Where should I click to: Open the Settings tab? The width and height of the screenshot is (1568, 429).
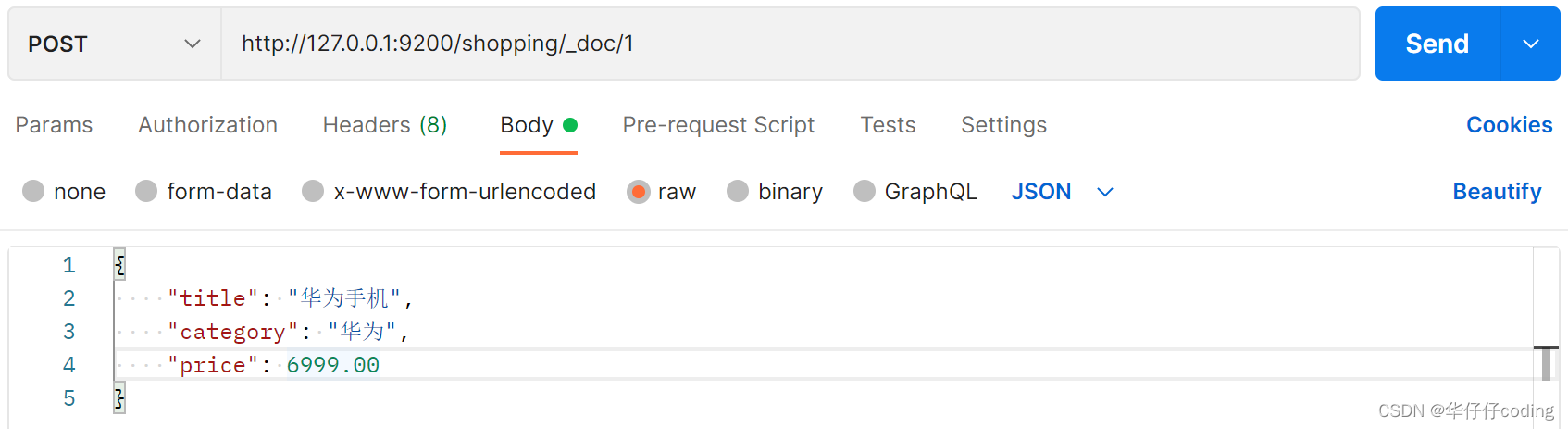[x=1003, y=125]
